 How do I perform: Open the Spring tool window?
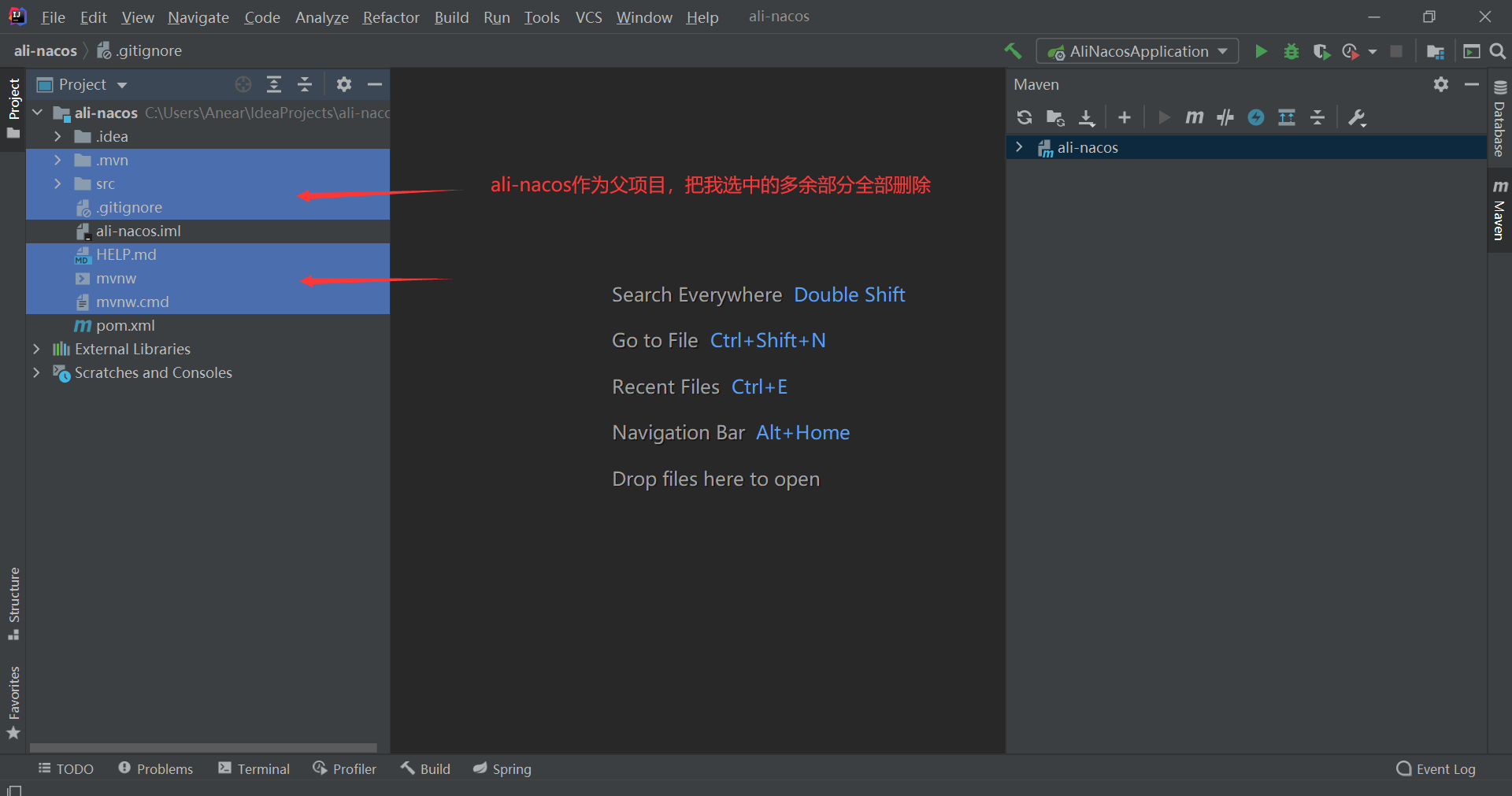(502, 768)
